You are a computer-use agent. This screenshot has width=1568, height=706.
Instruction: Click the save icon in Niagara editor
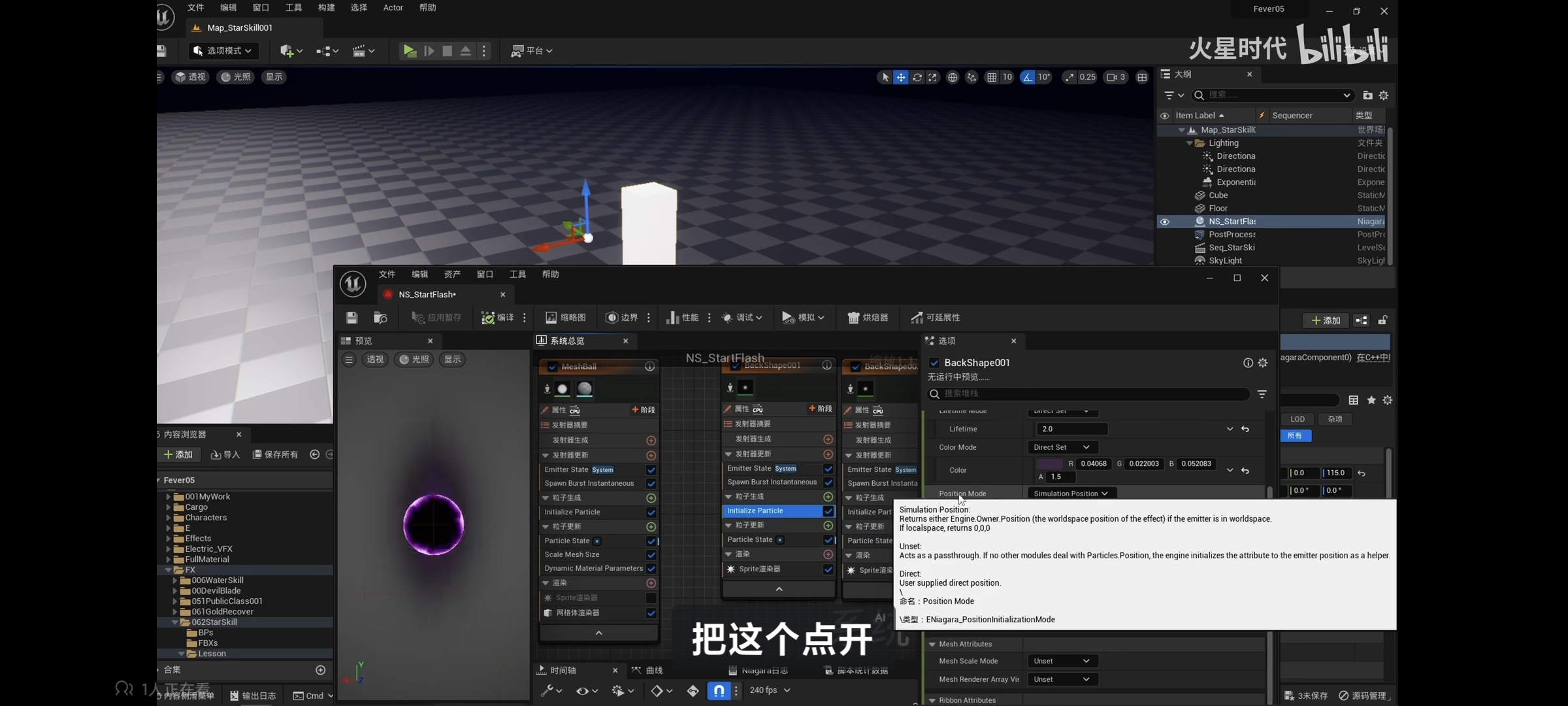click(x=351, y=318)
